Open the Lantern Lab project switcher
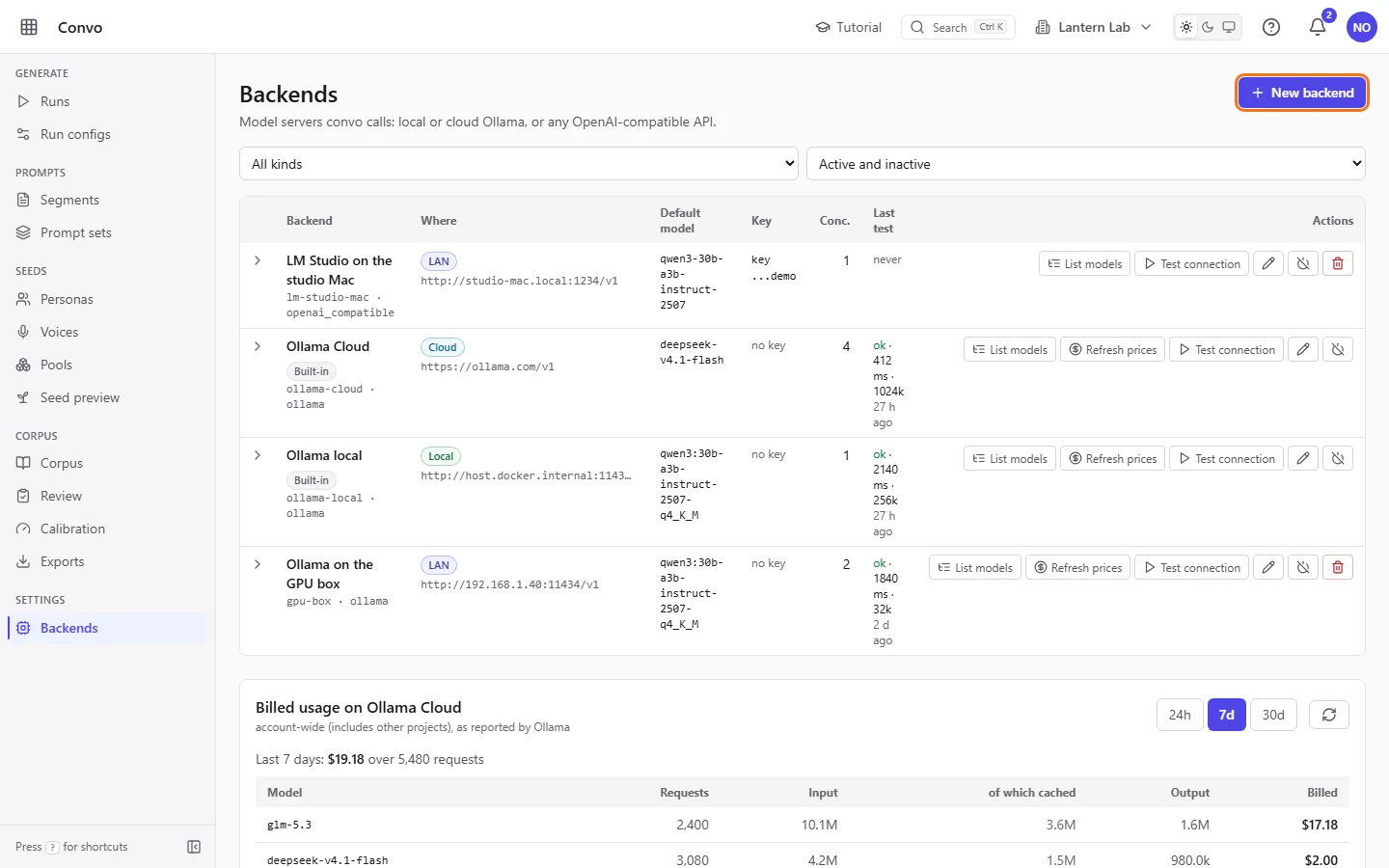The image size is (1389, 868). [1093, 27]
